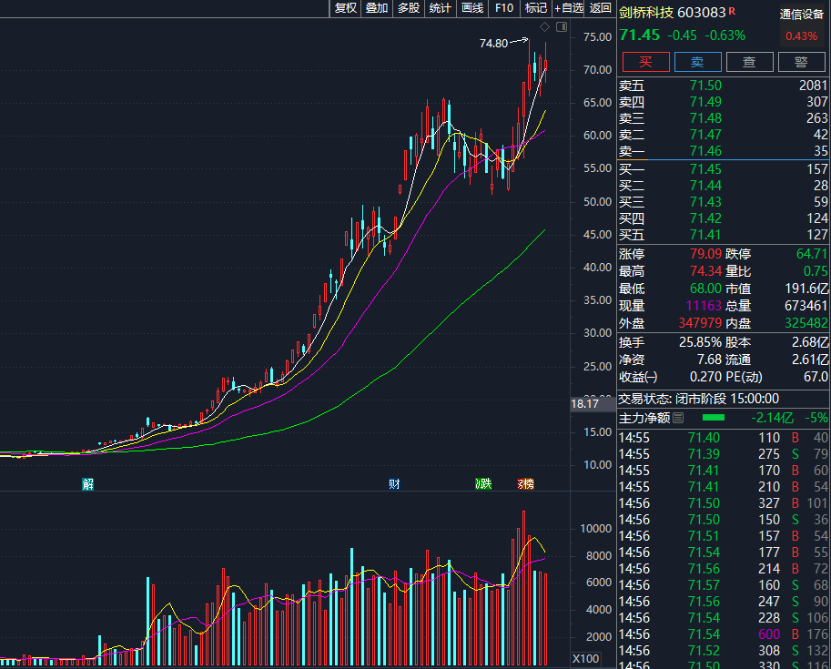
Task: Click the red R badge beside 603083
Action: [x=732, y=11]
